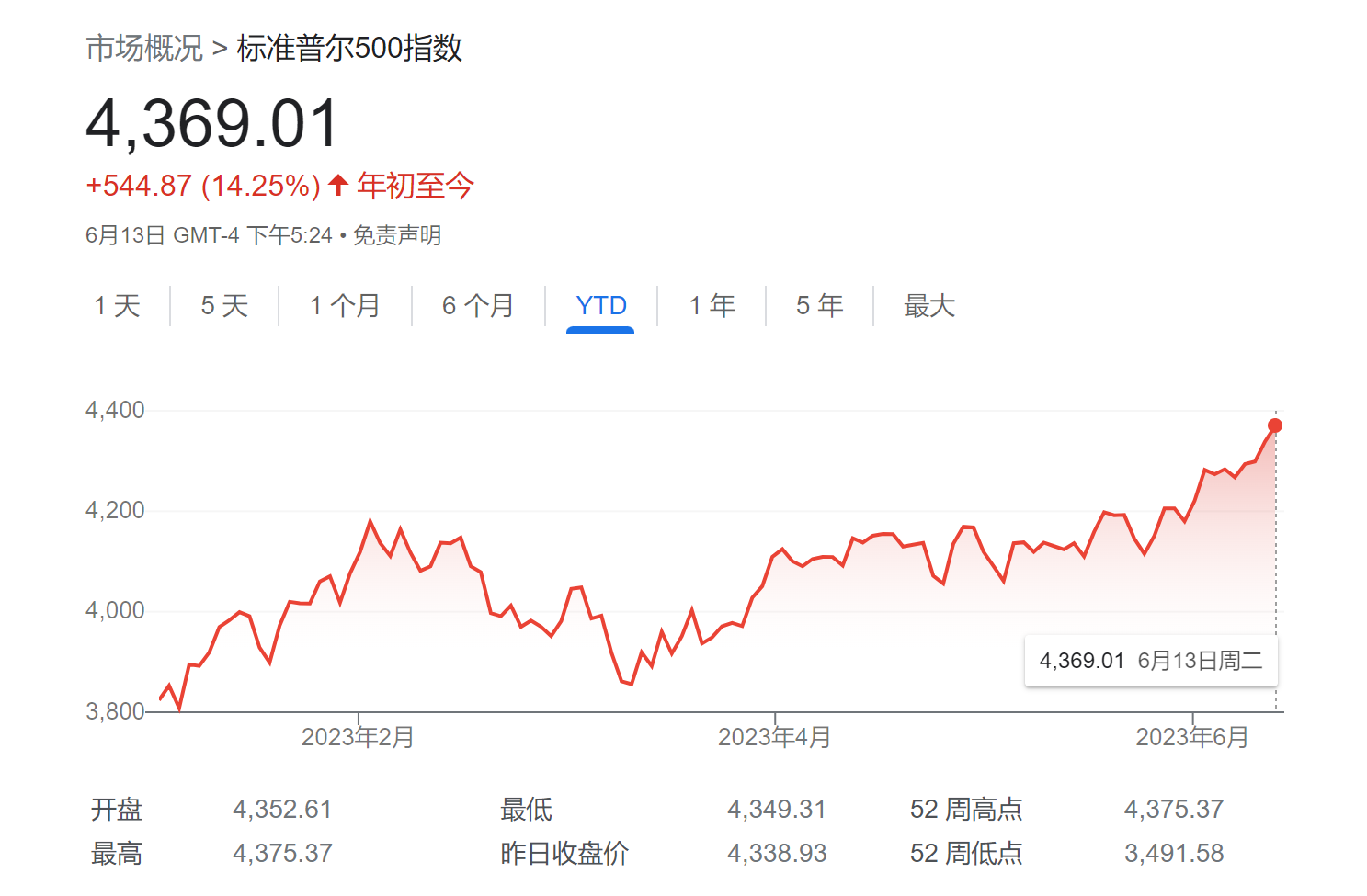Click the YTD tab
This screenshot has width=1367, height=896.
click(601, 305)
